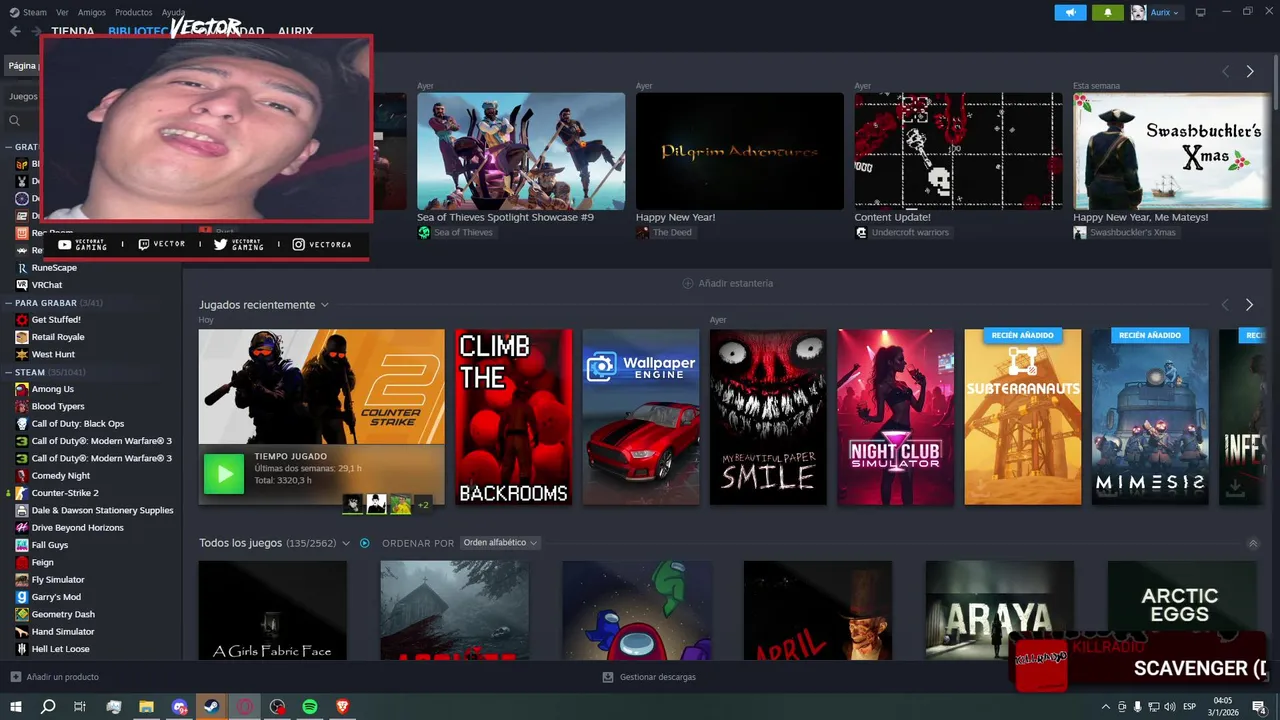Open The Deed game link under news

[x=664, y=232]
